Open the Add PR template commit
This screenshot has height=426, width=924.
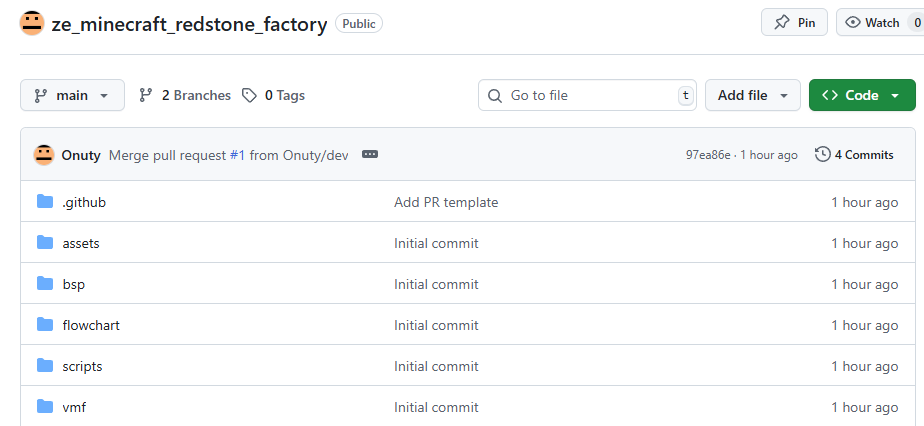click(446, 202)
